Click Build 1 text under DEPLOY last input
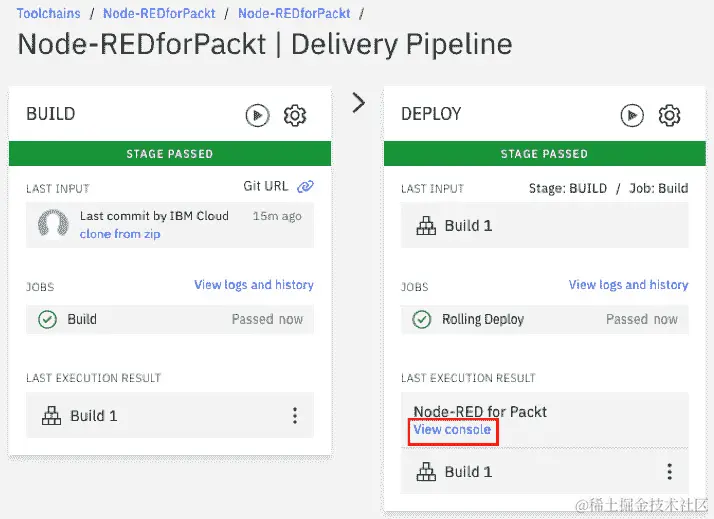The height and width of the screenshot is (519, 714). (469, 226)
